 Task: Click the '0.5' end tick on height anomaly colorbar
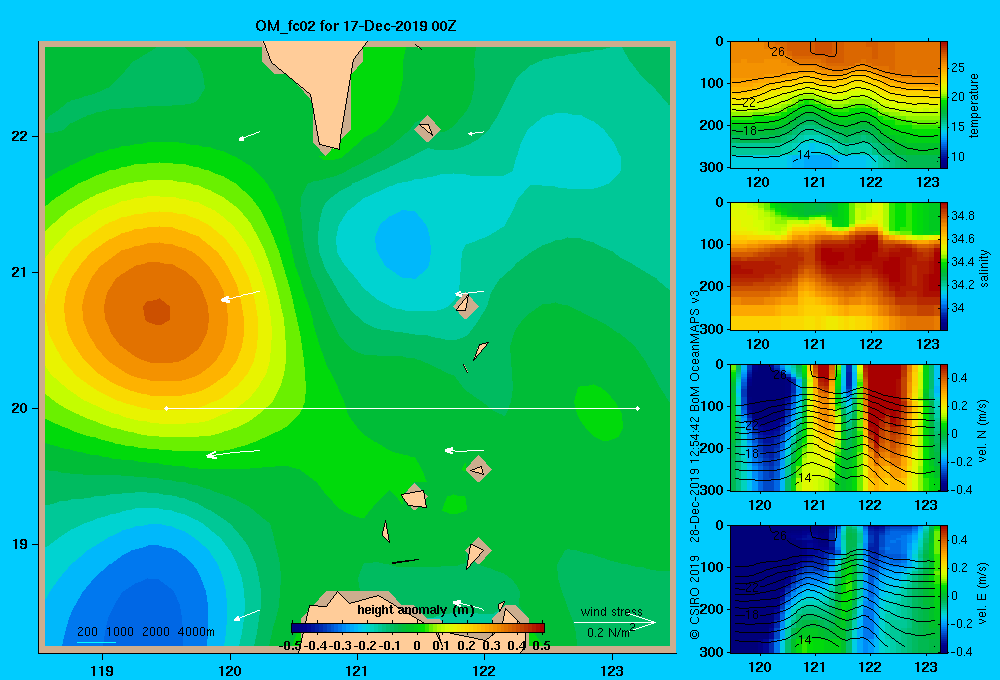point(541,646)
